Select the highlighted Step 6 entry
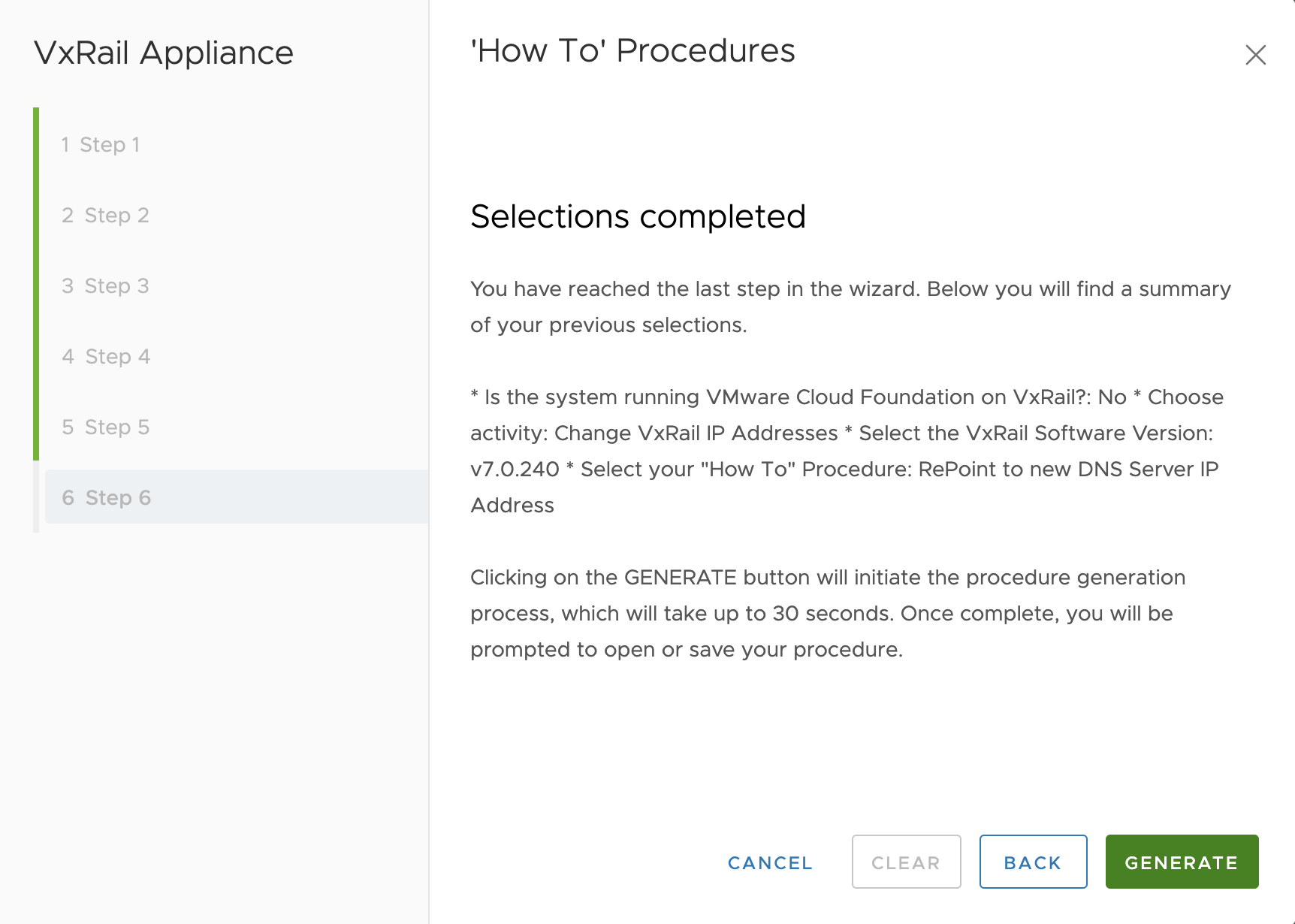1295x924 pixels. tap(118, 497)
